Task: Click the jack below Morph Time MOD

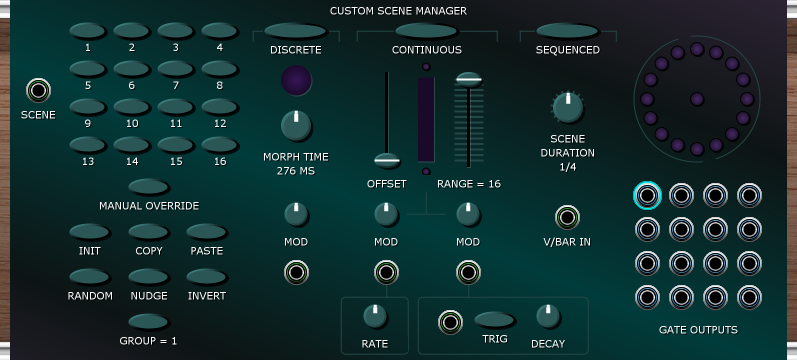Action: [x=296, y=273]
